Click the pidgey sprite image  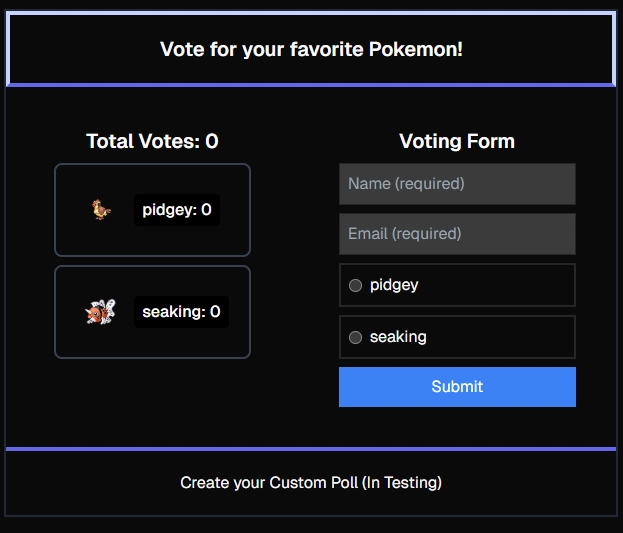pyautogui.click(x=101, y=210)
